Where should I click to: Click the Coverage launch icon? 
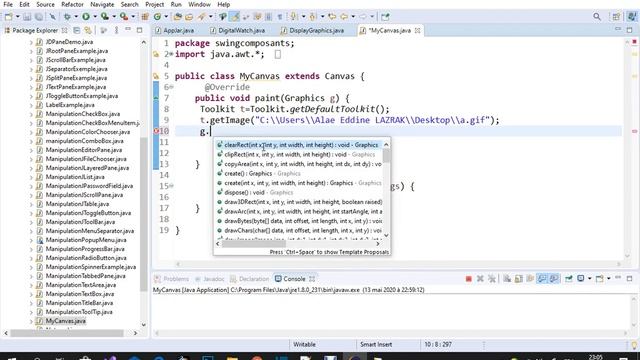pos(105,17)
